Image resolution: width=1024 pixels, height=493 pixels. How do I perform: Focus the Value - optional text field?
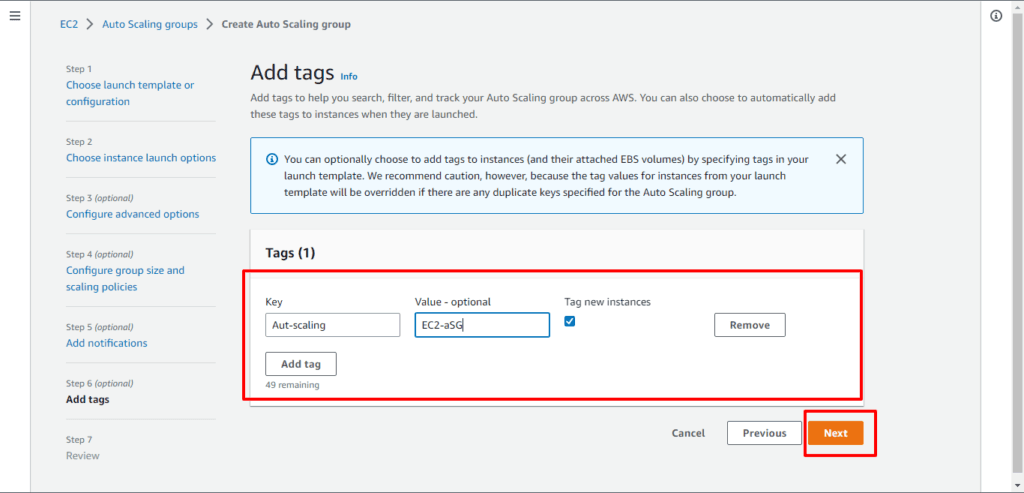[x=482, y=325]
